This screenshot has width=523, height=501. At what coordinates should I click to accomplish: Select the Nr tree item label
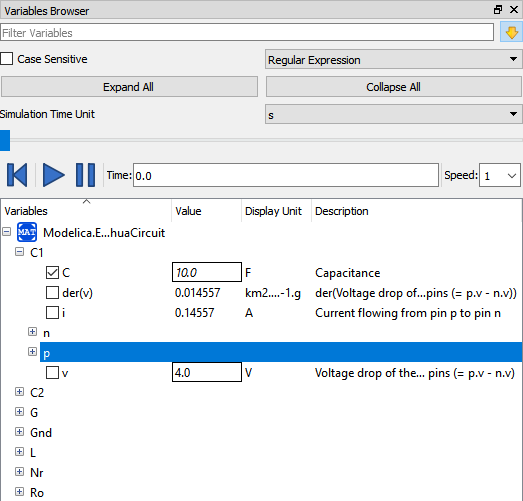(37, 473)
